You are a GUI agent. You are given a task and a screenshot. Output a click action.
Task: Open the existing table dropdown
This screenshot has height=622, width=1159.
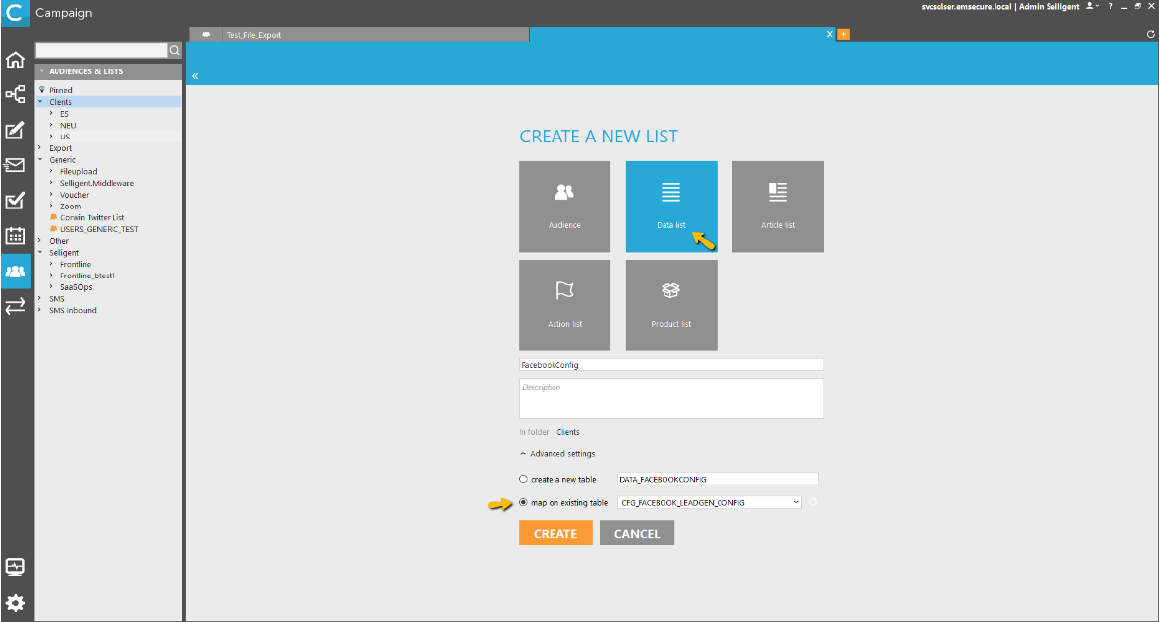710,502
